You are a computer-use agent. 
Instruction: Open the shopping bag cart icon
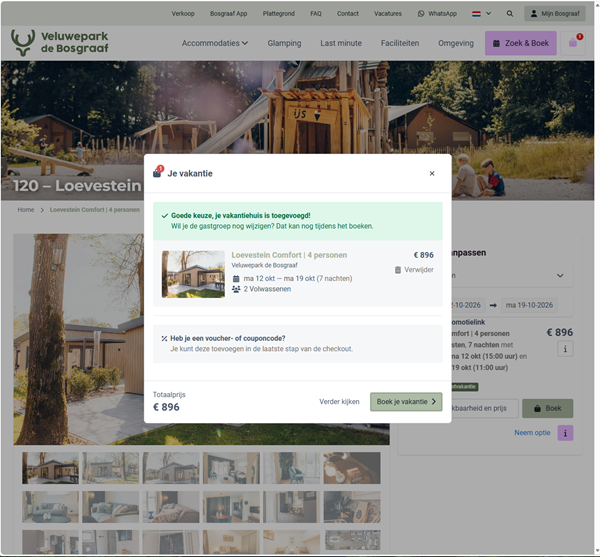[573, 43]
